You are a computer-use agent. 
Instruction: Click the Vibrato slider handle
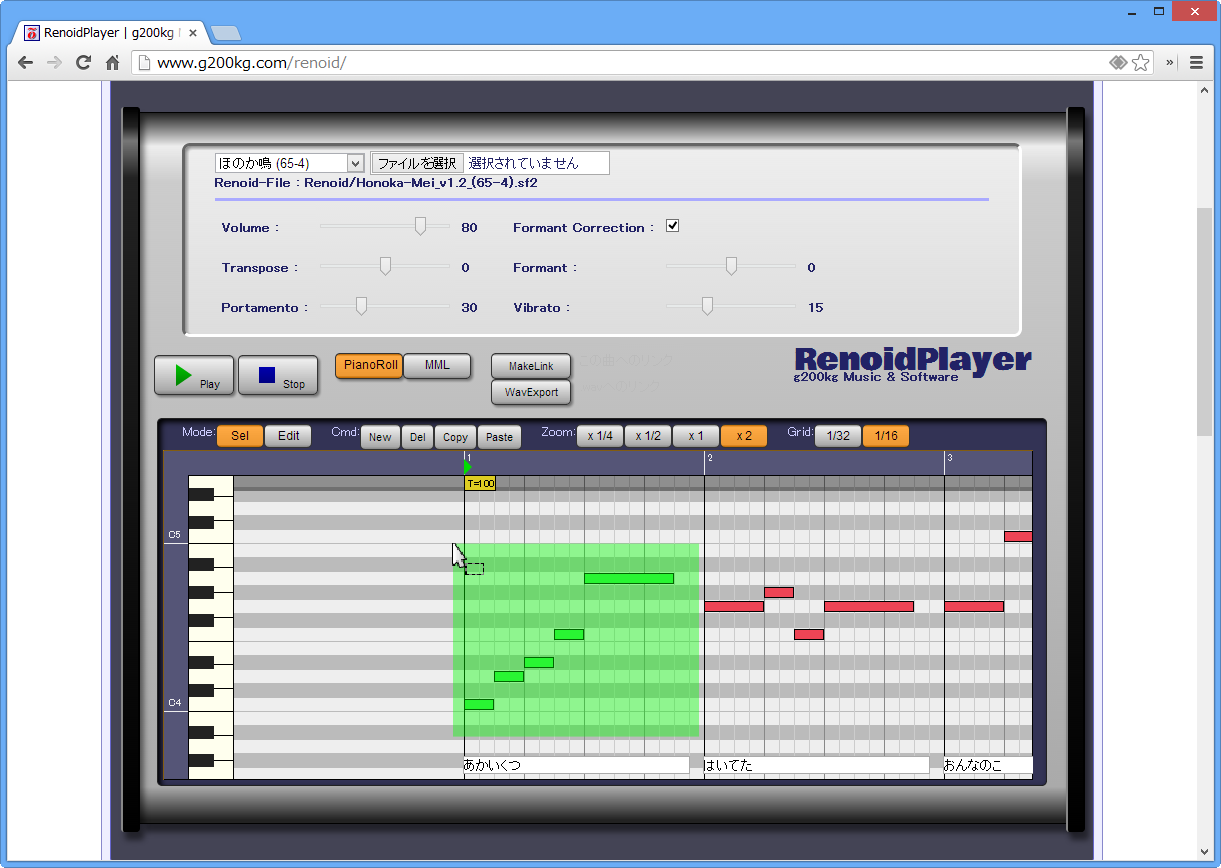click(x=707, y=306)
